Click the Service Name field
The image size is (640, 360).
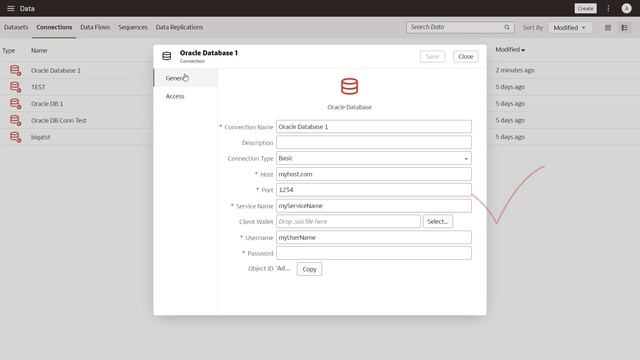(374, 206)
